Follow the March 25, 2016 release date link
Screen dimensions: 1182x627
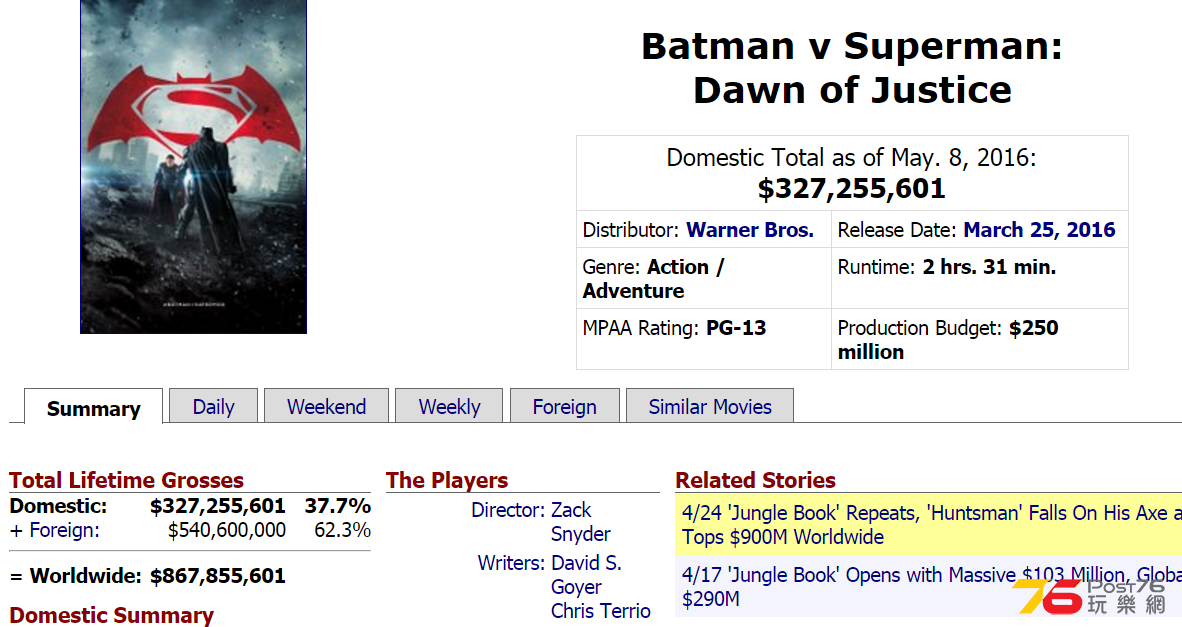point(1040,230)
